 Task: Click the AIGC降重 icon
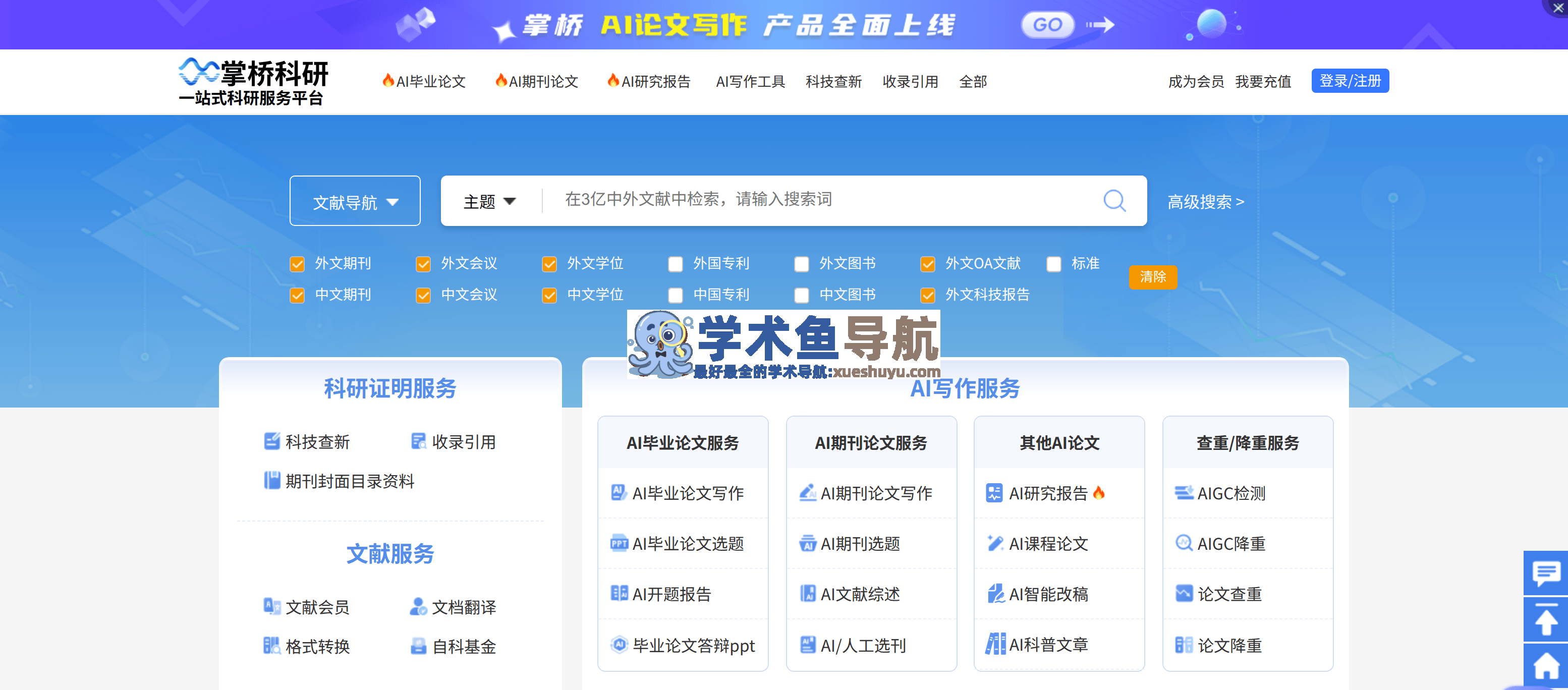click(x=1183, y=543)
